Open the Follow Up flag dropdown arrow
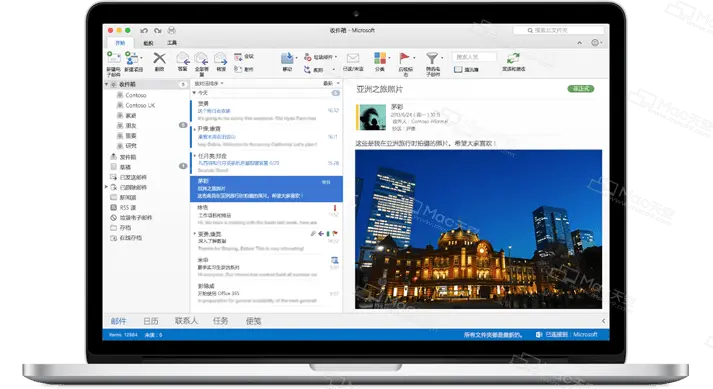Image resolution: width=713 pixels, height=389 pixels. [x=414, y=58]
